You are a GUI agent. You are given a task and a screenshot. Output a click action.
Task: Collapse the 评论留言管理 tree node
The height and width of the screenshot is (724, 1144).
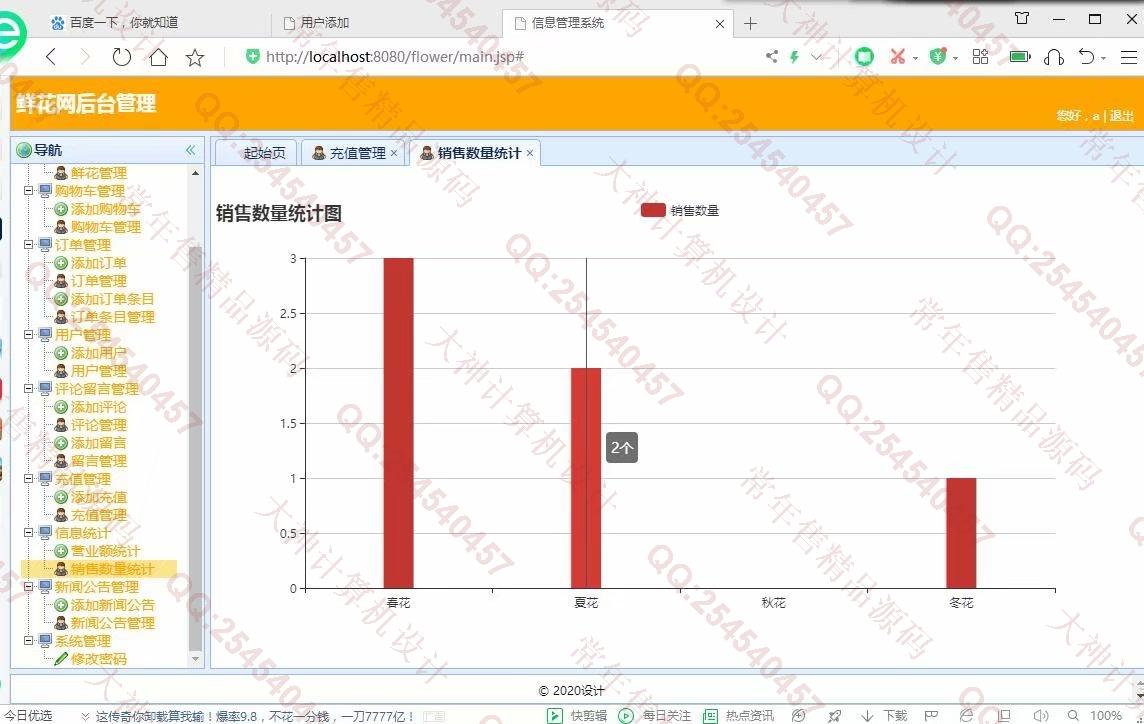(28, 389)
